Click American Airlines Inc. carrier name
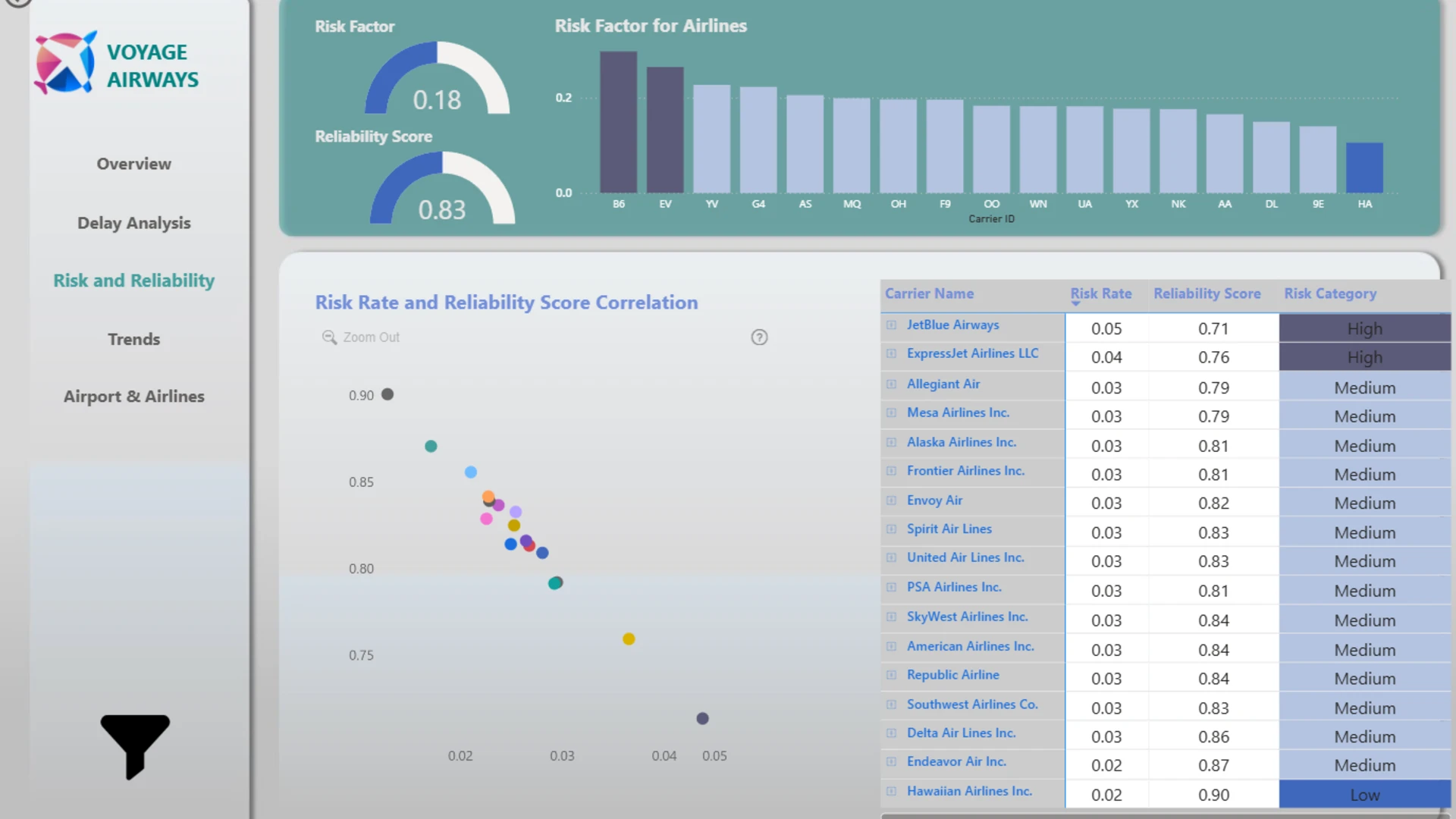This screenshot has height=819, width=1456. [971, 646]
